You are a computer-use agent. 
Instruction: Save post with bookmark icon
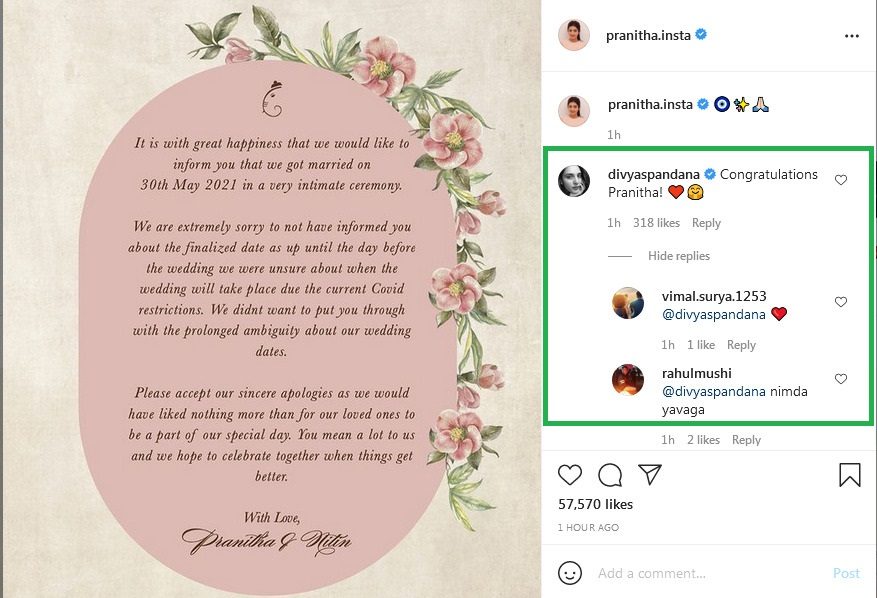pos(850,475)
